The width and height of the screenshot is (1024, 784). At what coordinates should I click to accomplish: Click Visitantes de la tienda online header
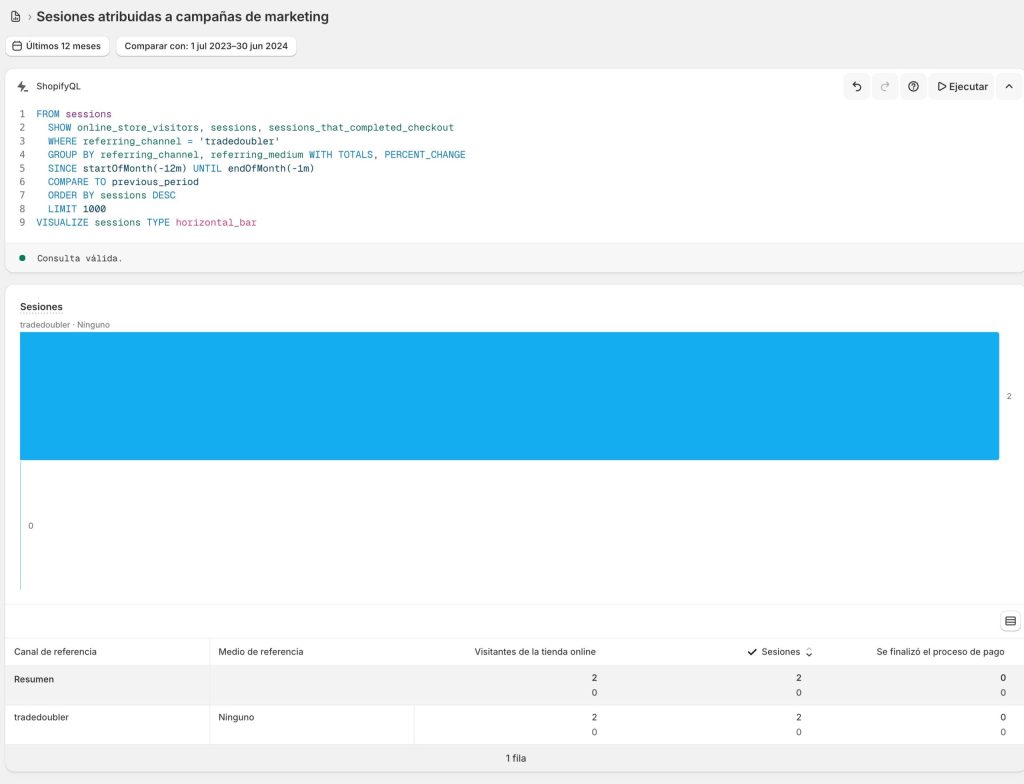tap(535, 651)
